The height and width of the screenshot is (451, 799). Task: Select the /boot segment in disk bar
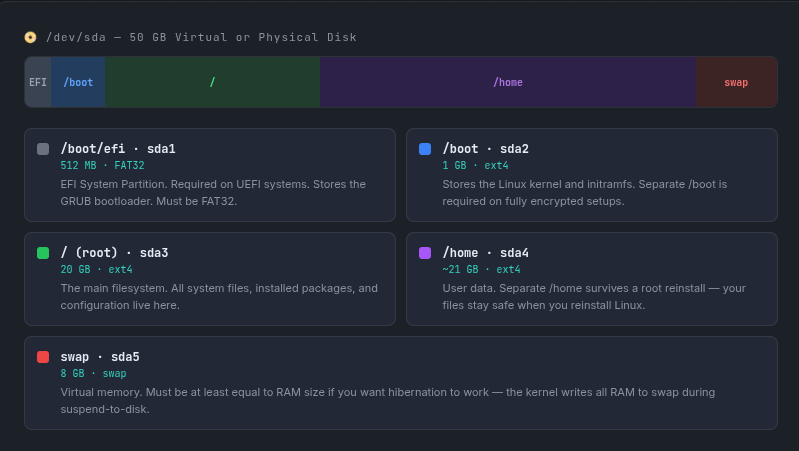tap(78, 82)
